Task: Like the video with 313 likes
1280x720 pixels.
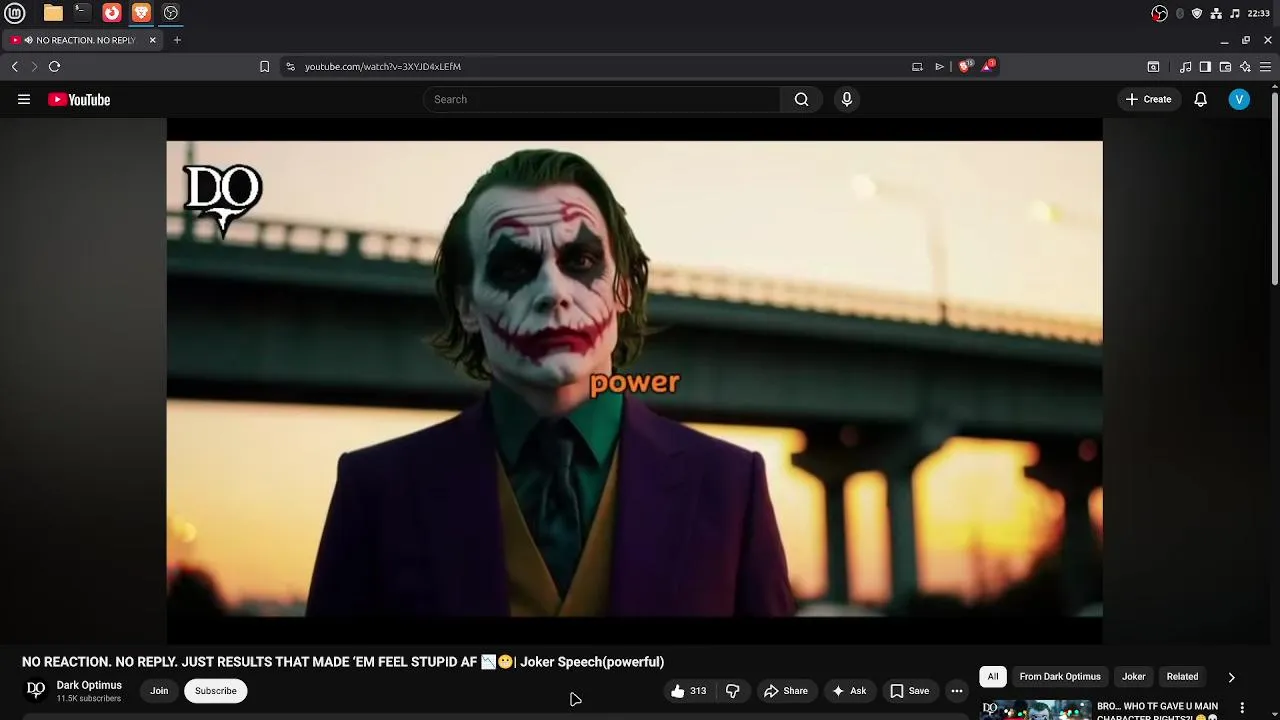Action: pos(688,691)
